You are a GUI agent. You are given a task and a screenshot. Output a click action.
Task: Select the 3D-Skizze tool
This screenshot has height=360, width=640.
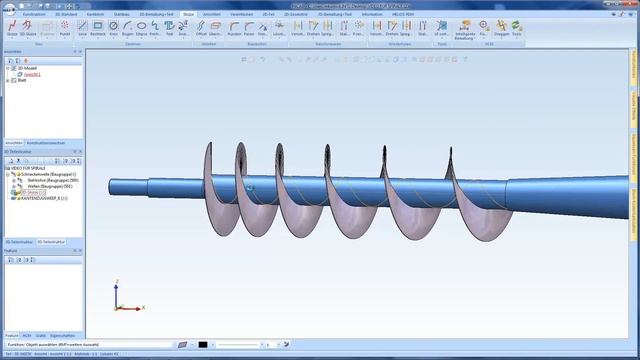pyautogui.click(x=28, y=28)
